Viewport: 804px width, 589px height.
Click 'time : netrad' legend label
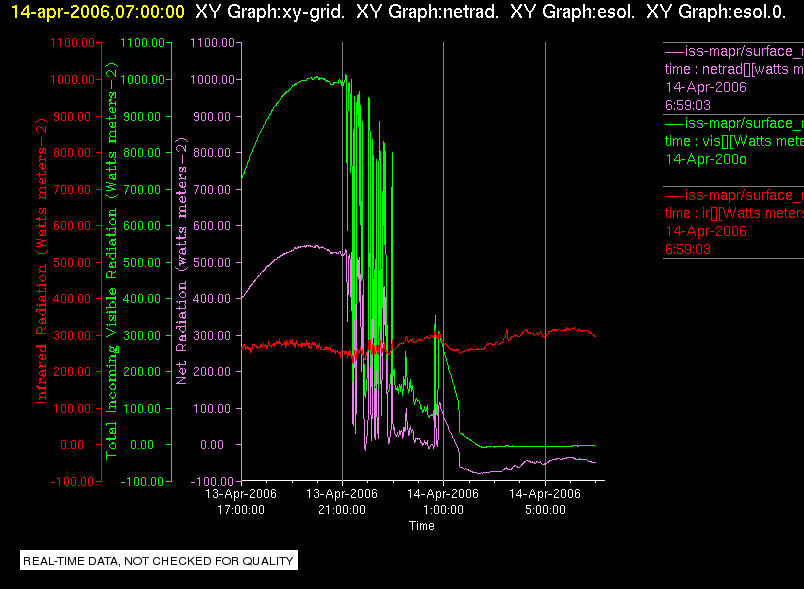[x=734, y=69]
